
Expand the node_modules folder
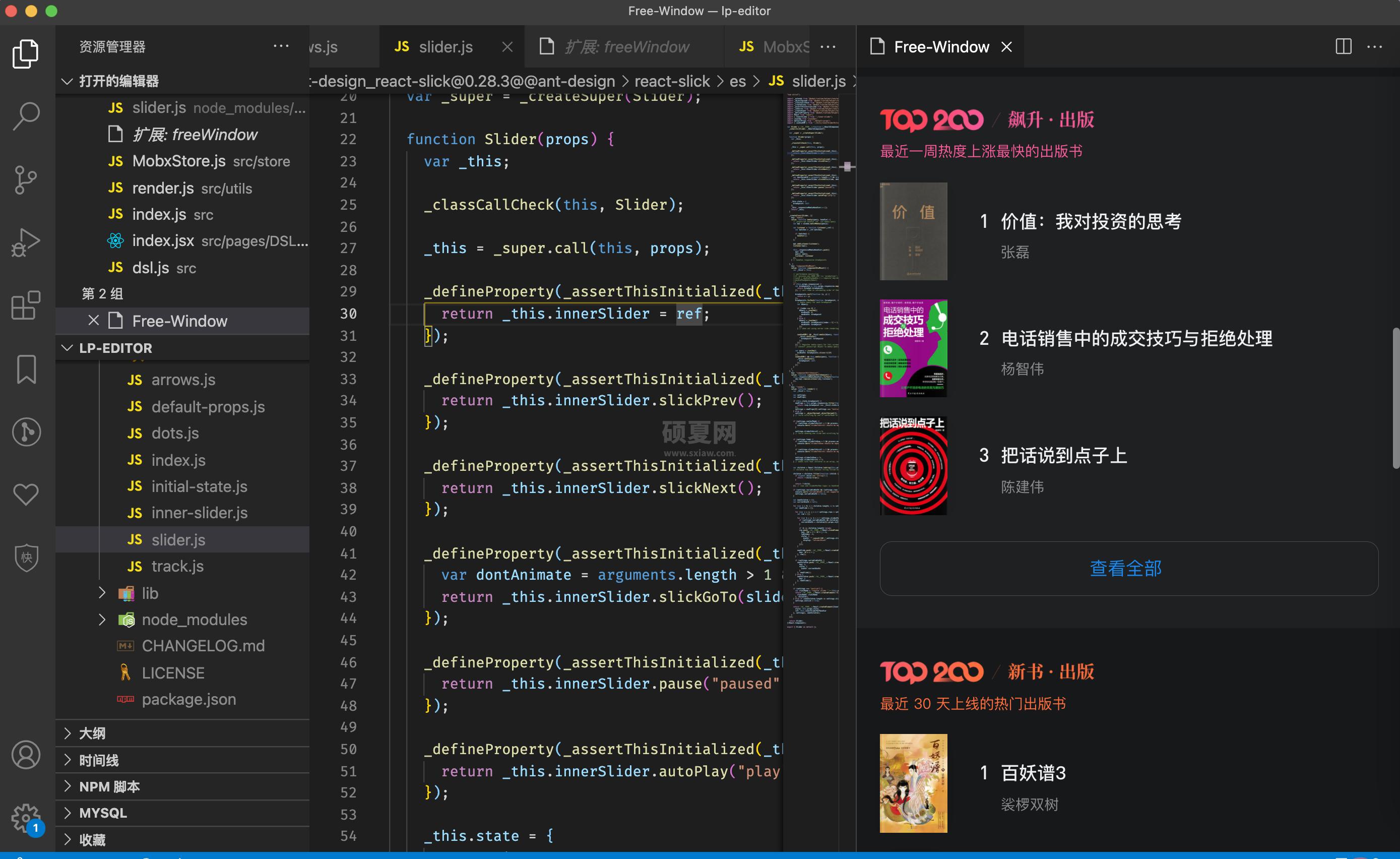(102, 619)
